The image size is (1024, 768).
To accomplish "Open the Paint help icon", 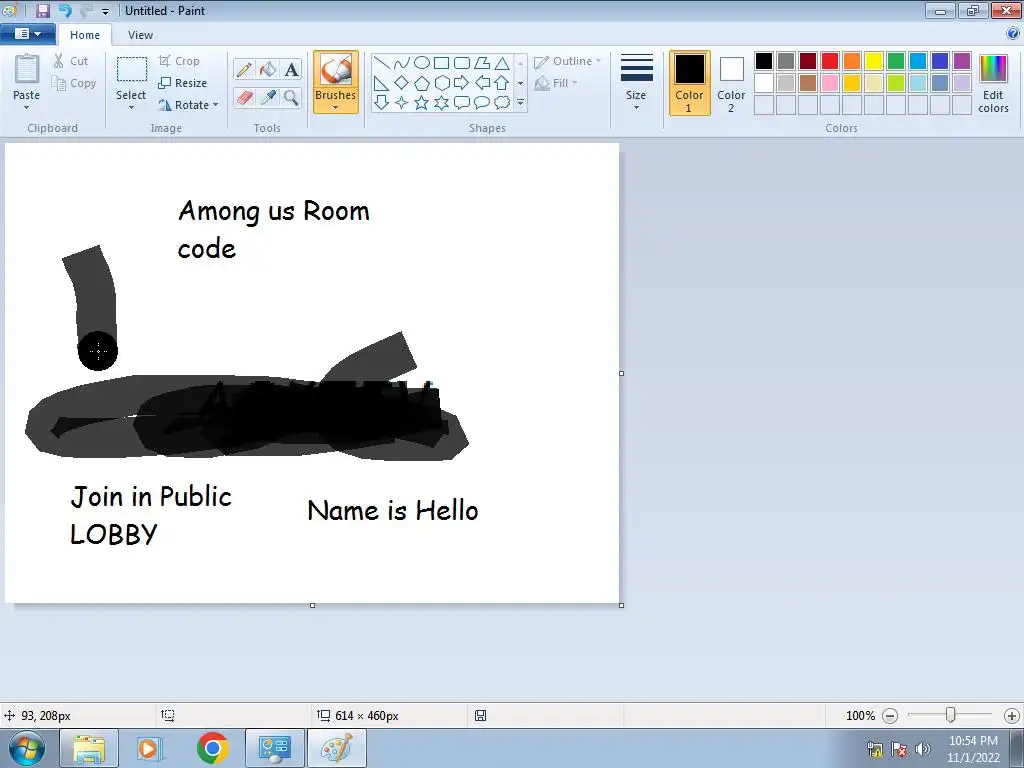I will (x=1013, y=33).
